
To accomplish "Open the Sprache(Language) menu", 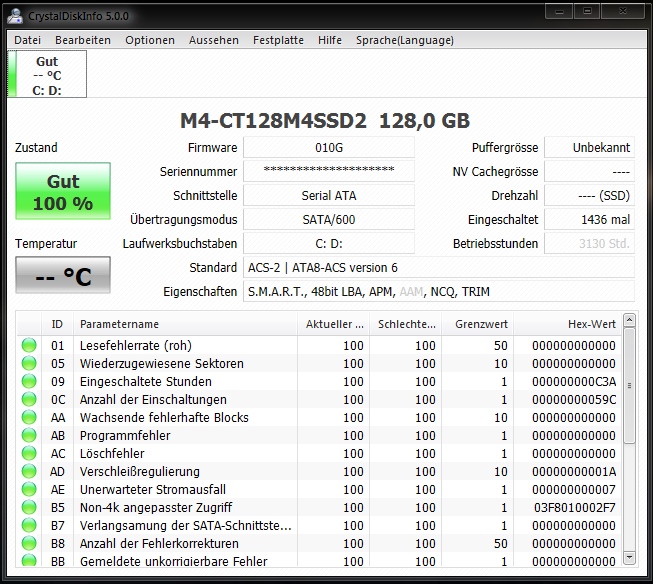I will pos(405,40).
